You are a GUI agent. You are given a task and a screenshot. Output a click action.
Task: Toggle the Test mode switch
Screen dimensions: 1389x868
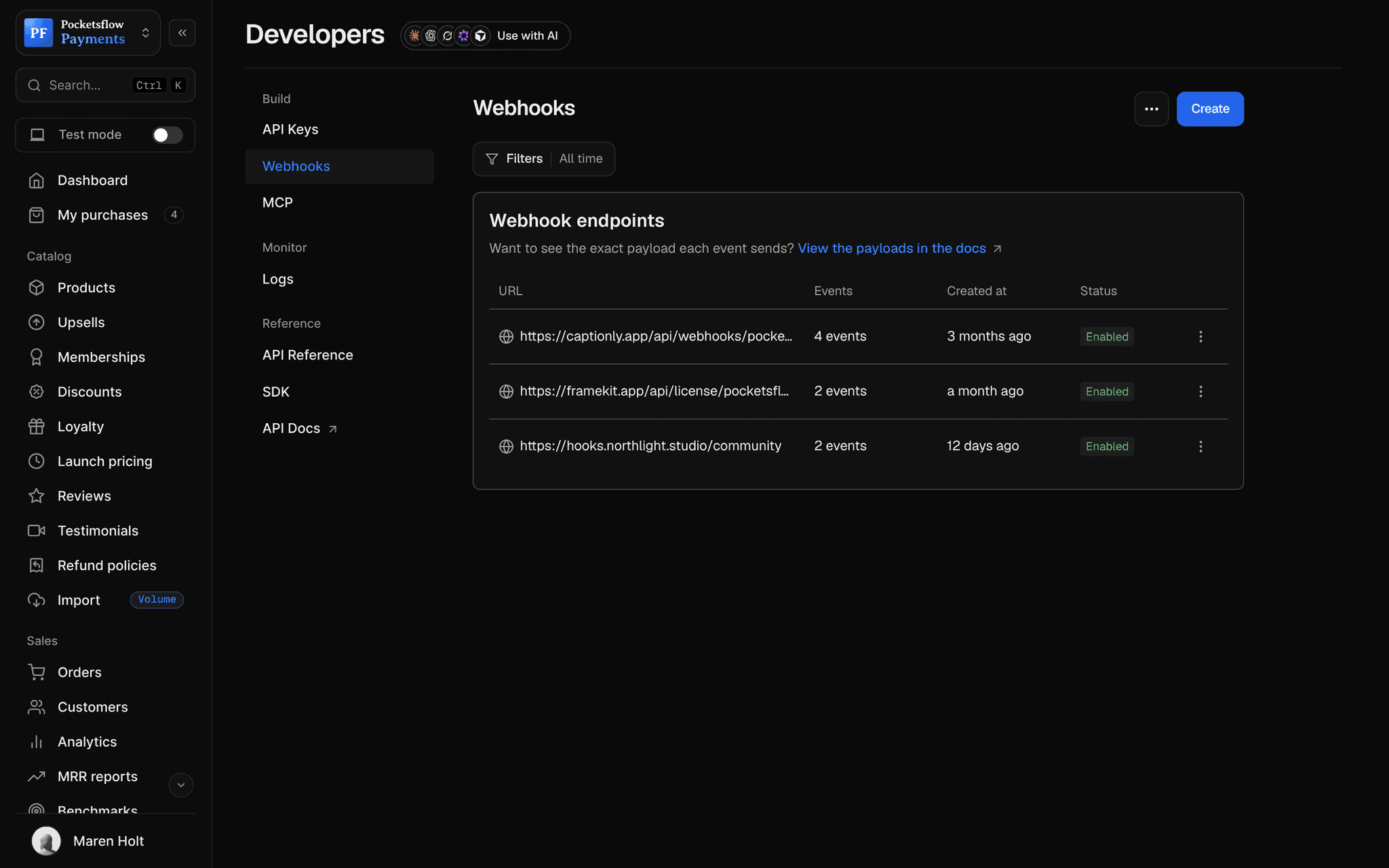click(x=167, y=135)
